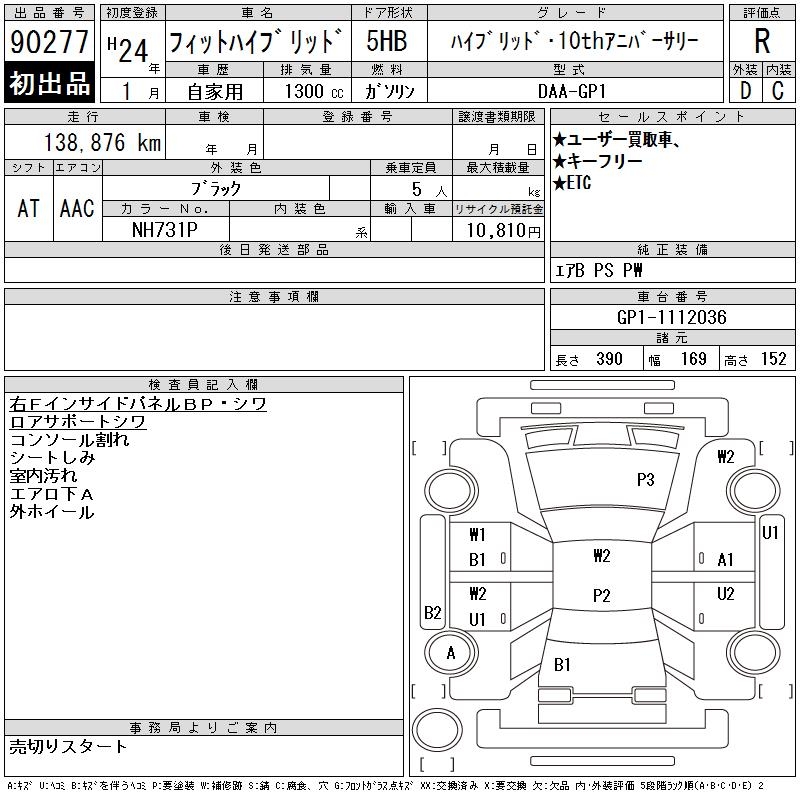Image resolution: width=800 pixels, height=800 pixels.
Task: Click the P2 mark on the roof
Action: pos(602,595)
